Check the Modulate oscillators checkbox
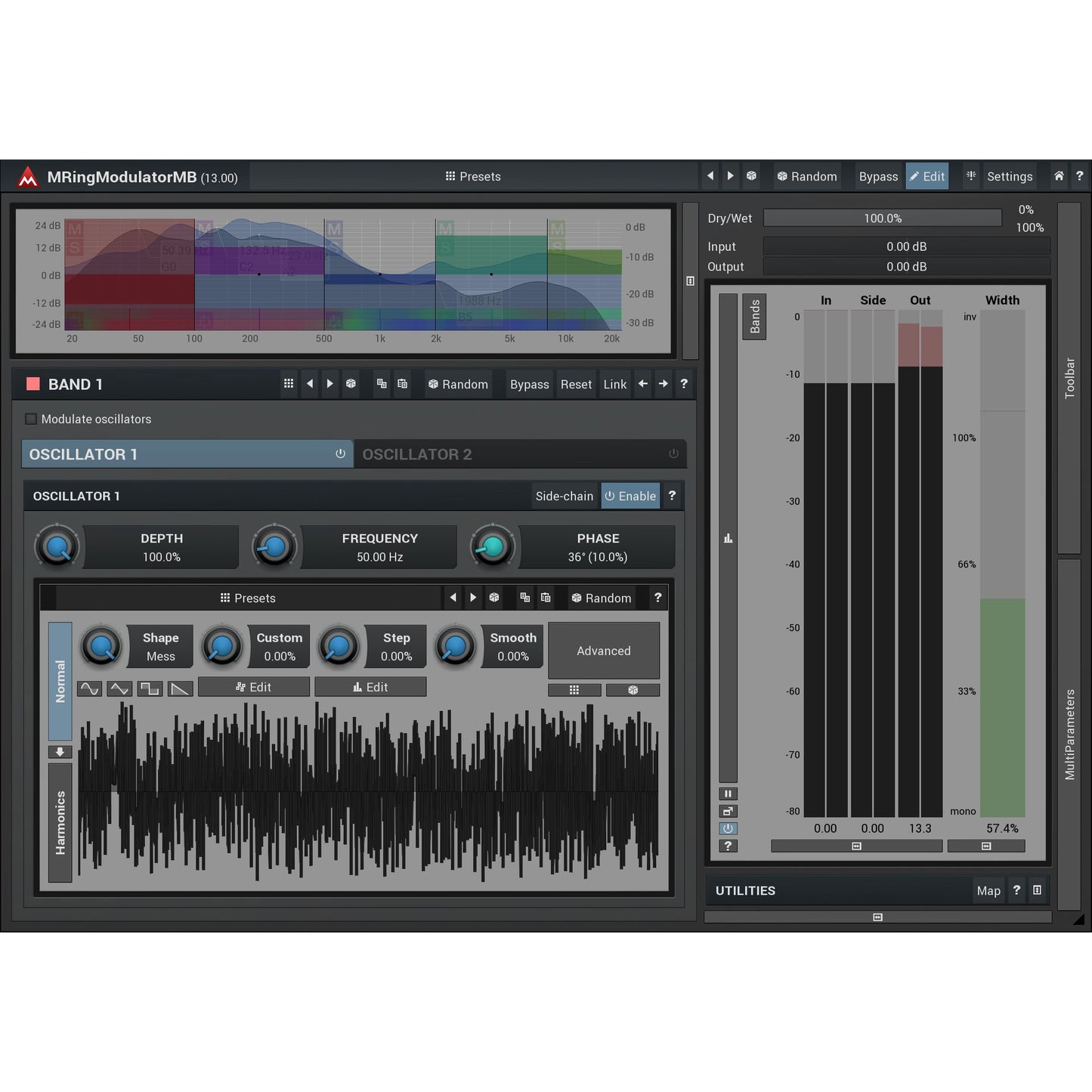 point(31,419)
